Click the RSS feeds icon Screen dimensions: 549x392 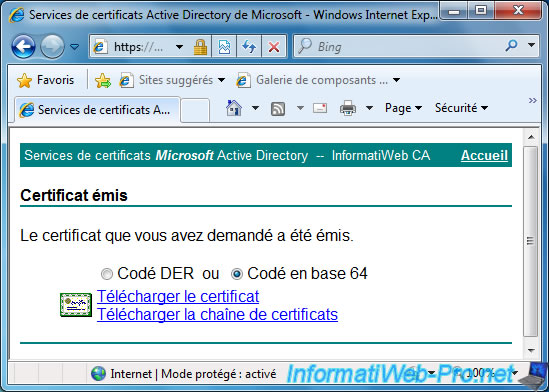pyautogui.click(x=278, y=108)
